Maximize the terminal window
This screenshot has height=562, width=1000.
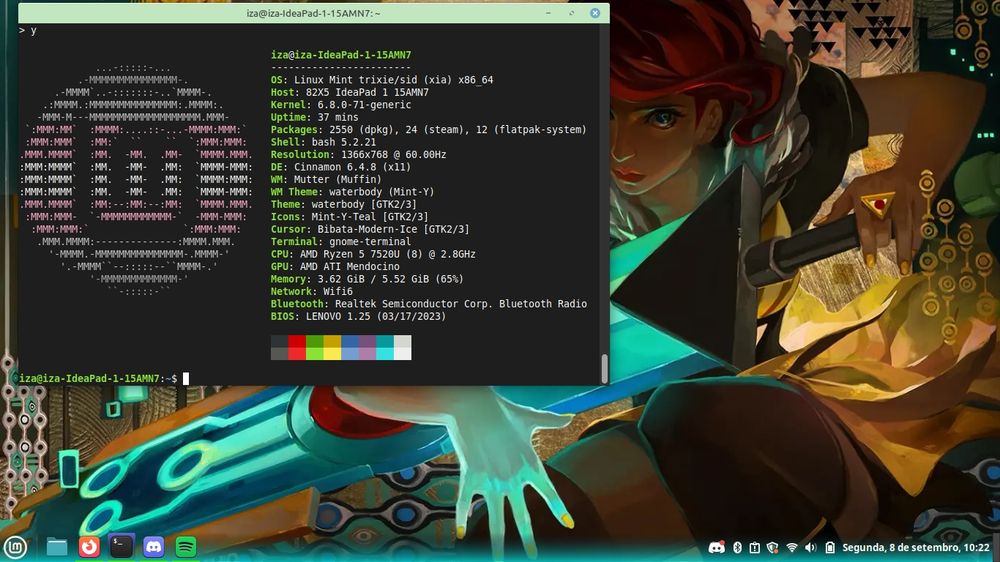571,13
